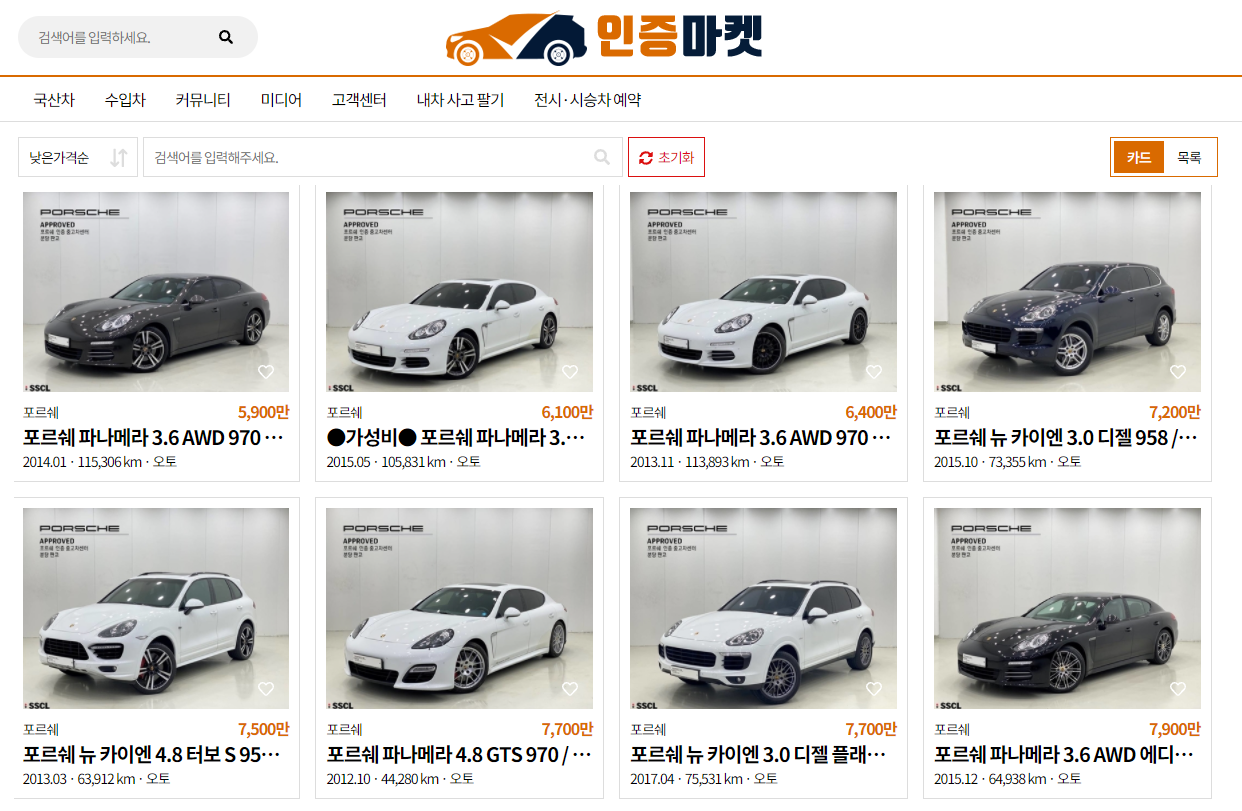Viewport: 1242px width, 811px height.
Task: Click details 2014.01 · 115,306 km · 오토
Action: click(x=100, y=462)
